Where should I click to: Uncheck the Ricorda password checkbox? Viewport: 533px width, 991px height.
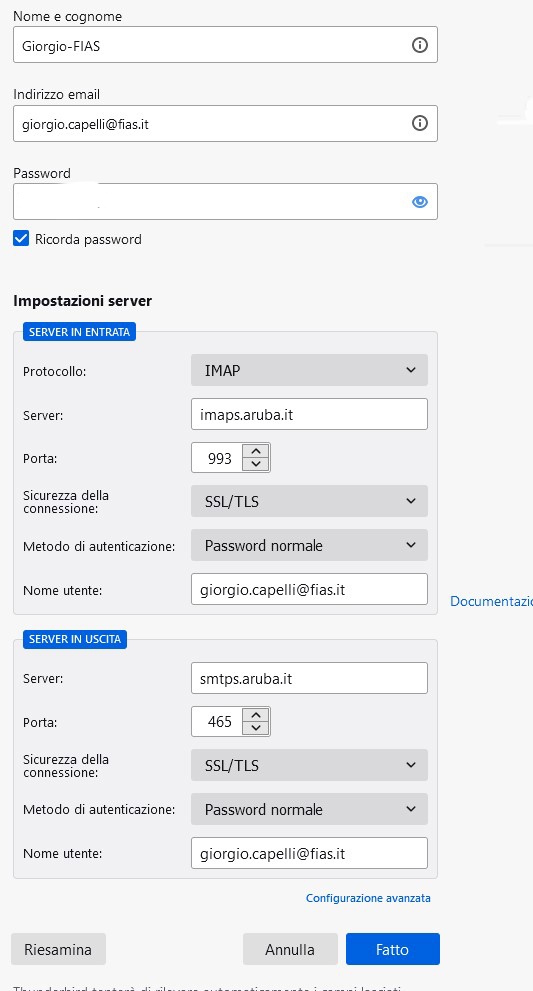tap(21, 239)
